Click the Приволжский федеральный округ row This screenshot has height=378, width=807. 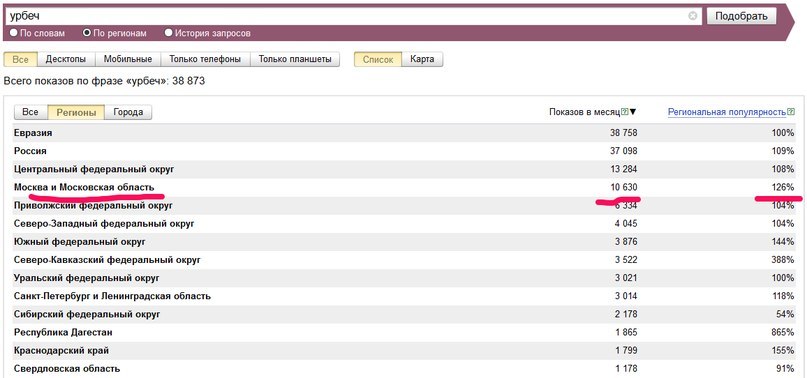coord(404,205)
